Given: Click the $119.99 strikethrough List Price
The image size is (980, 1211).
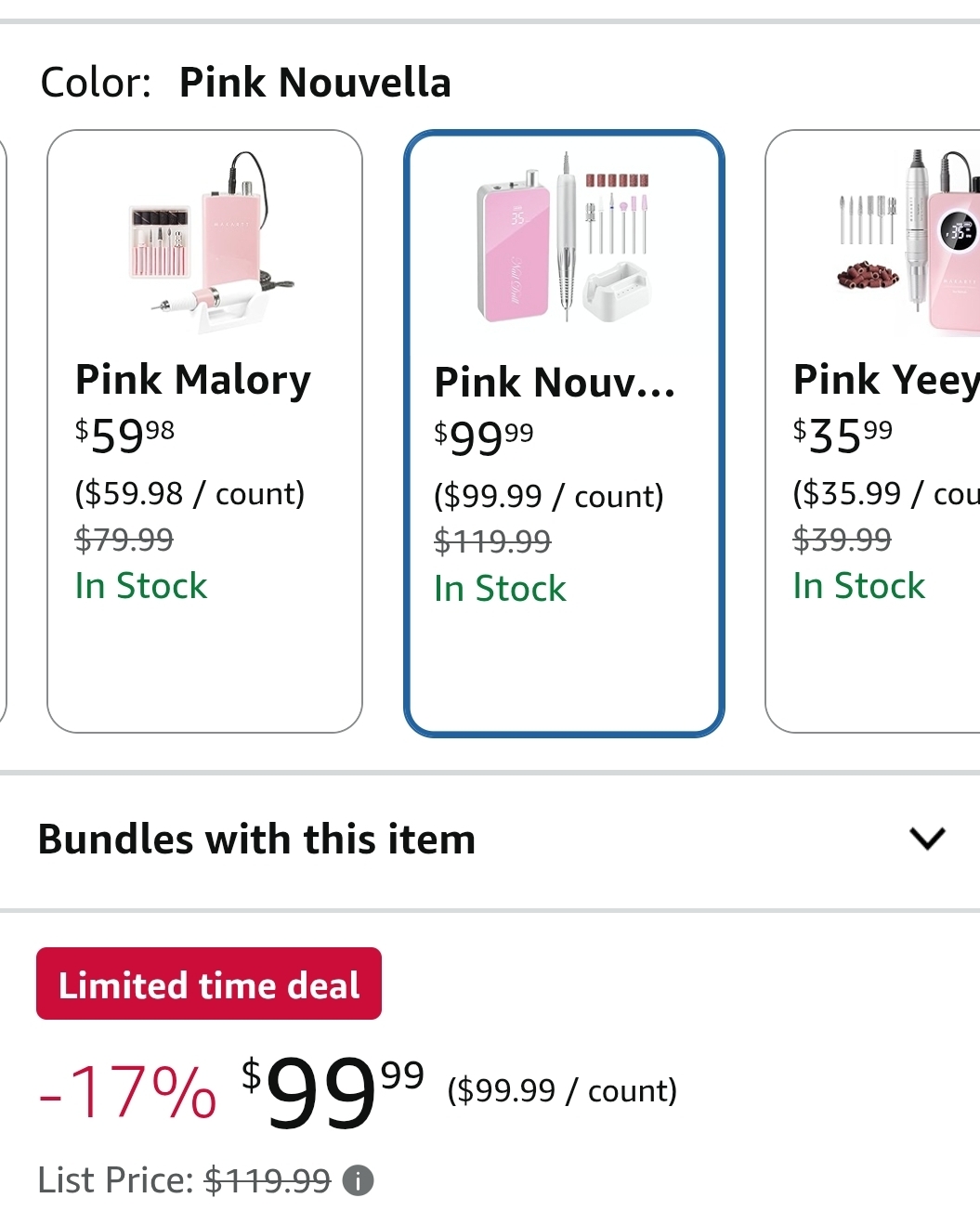Looking at the screenshot, I should 268,1180.
